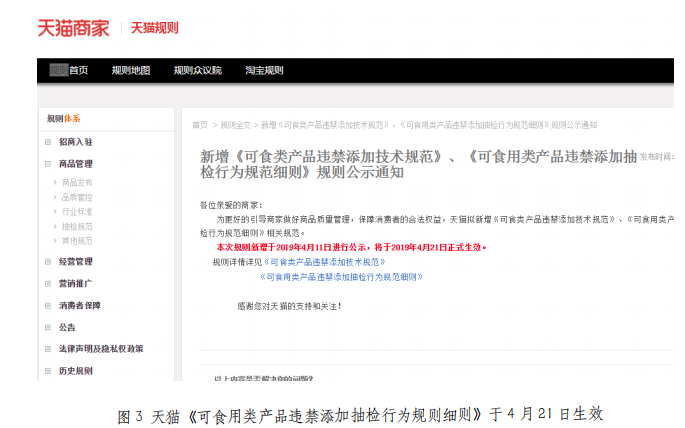Click the article title heading
Image resolution: width=685 pixels, height=428 pixels.
click(419, 164)
